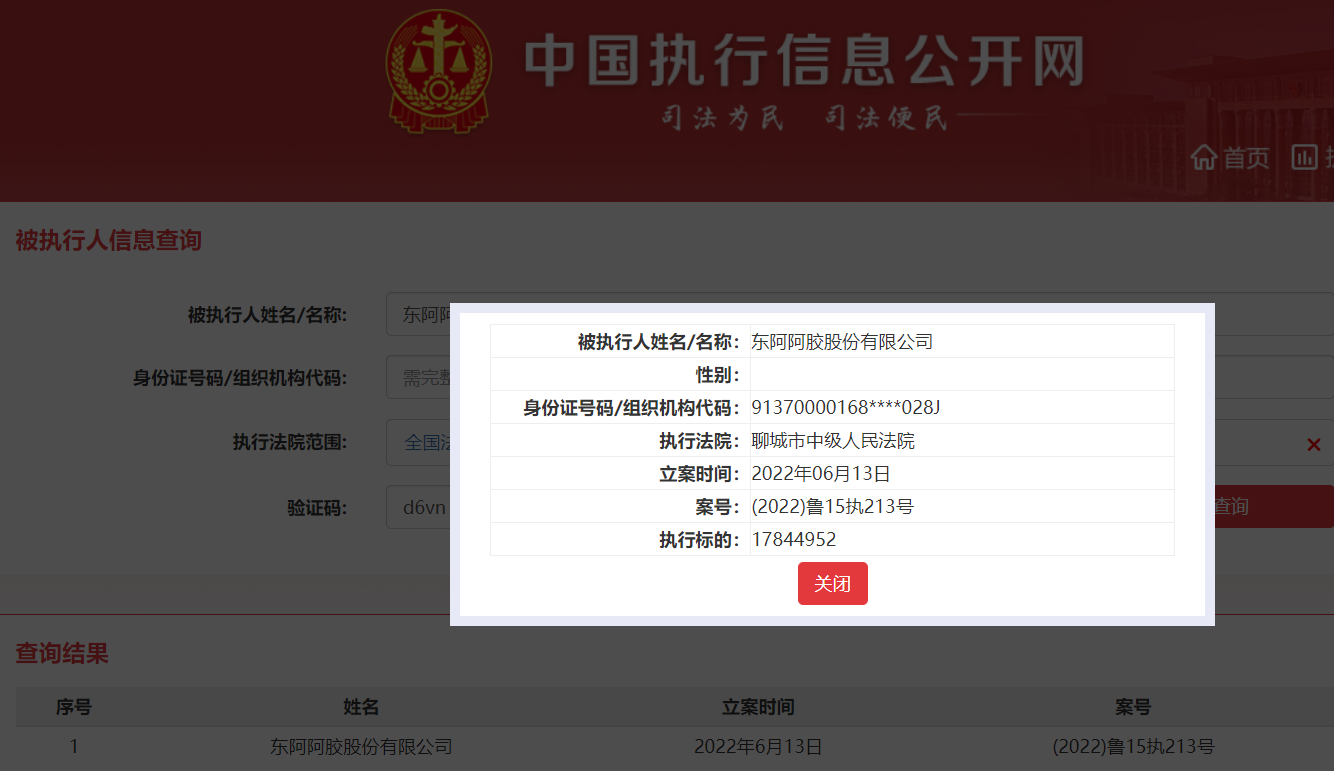Open the bar chart icon right of 首页
This screenshot has height=771, width=1334.
pos(1305,157)
